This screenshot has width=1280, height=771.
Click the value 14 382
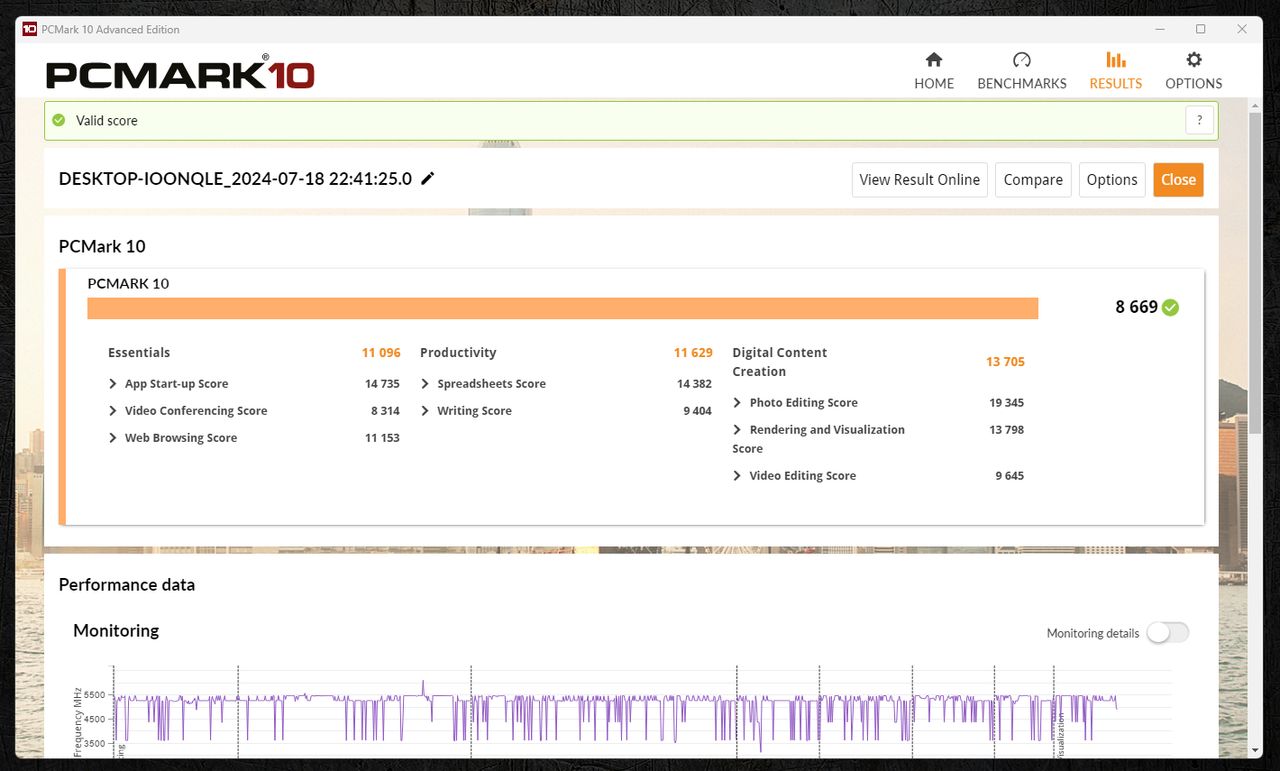(x=694, y=384)
